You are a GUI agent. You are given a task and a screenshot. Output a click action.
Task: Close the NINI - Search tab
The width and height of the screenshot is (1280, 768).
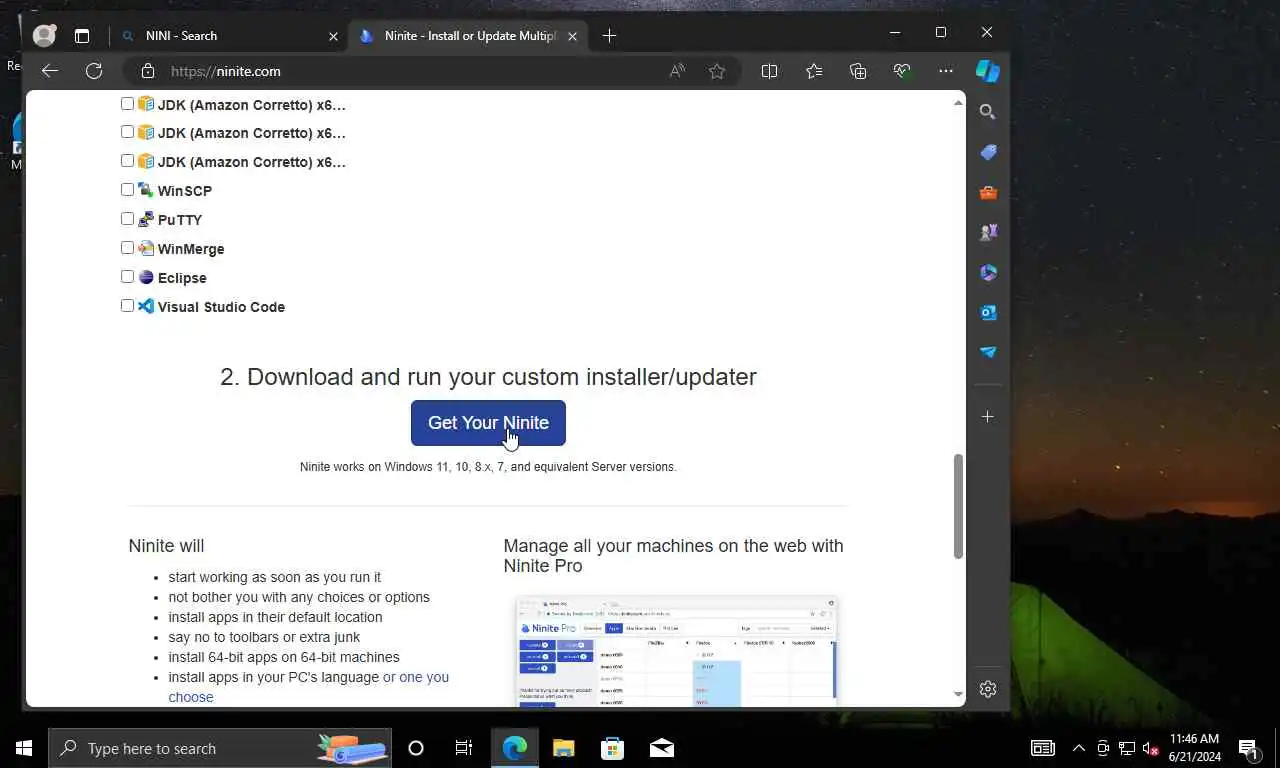(x=333, y=36)
